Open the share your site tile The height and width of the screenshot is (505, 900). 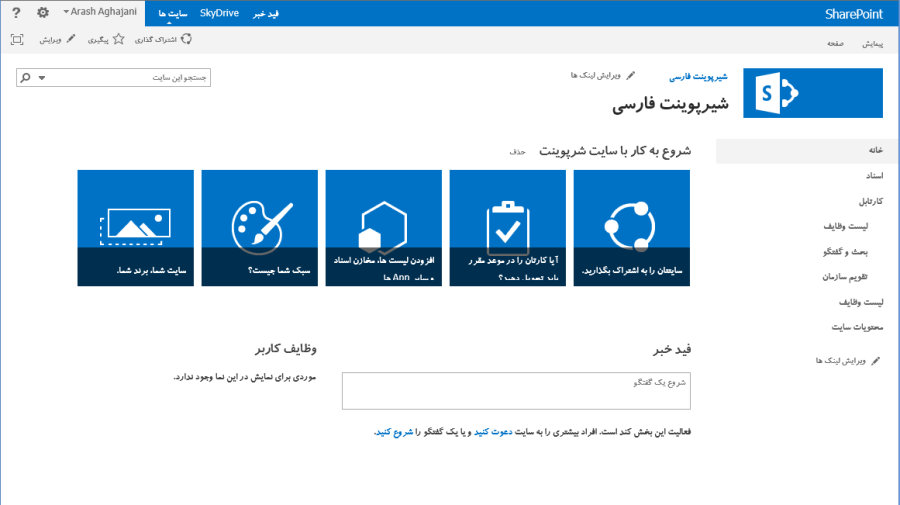(632, 228)
